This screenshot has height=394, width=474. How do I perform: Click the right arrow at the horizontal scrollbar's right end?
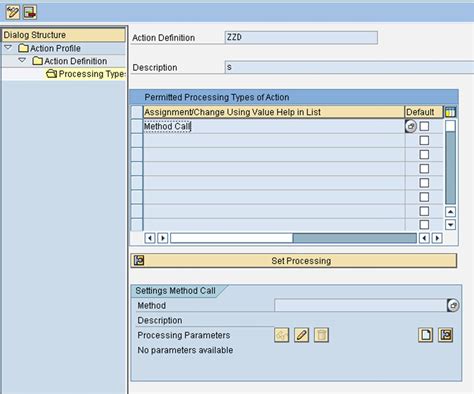(437, 238)
